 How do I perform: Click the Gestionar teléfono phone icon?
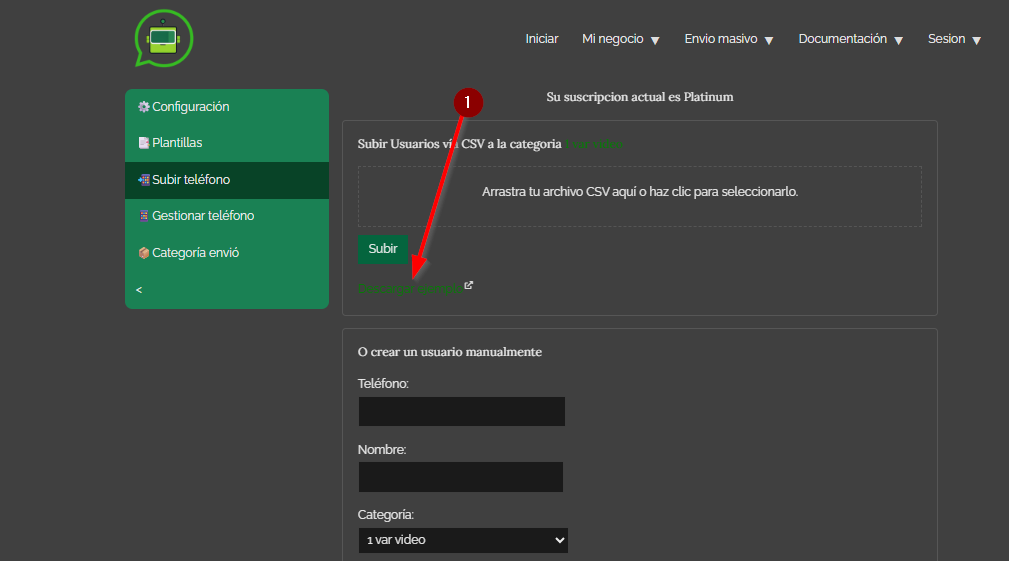coord(143,216)
